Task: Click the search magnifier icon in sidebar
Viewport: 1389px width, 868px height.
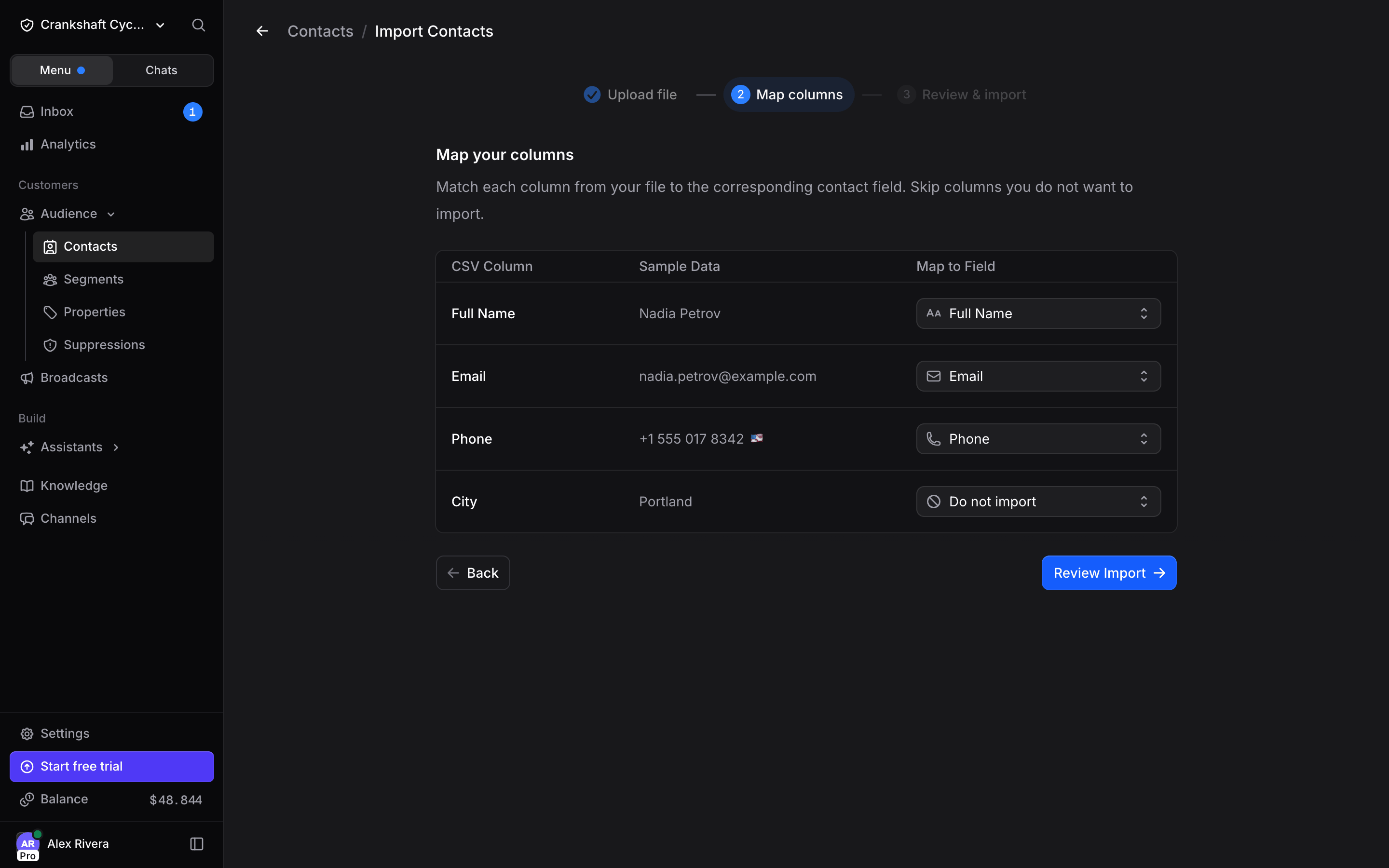Action: coord(198,25)
